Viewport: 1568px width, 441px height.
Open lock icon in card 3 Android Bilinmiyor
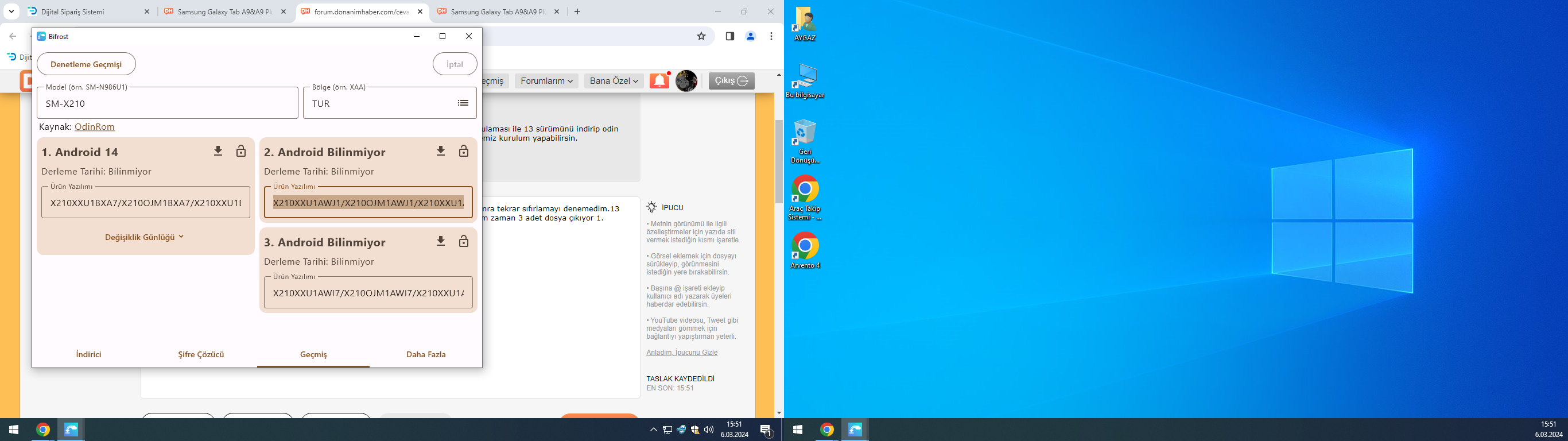[x=464, y=241]
